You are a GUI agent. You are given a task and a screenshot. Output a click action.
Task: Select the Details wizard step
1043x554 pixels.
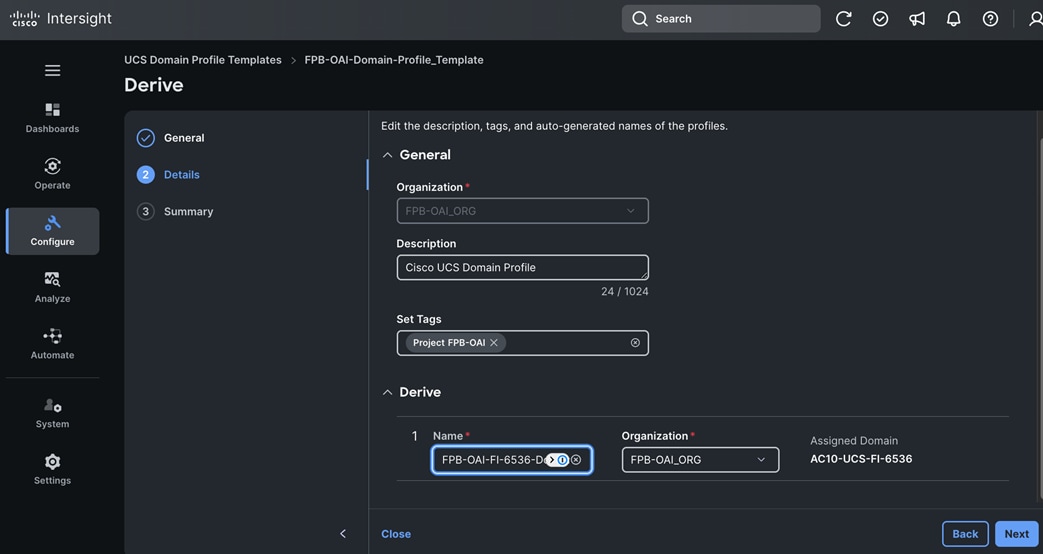tap(168, 174)
